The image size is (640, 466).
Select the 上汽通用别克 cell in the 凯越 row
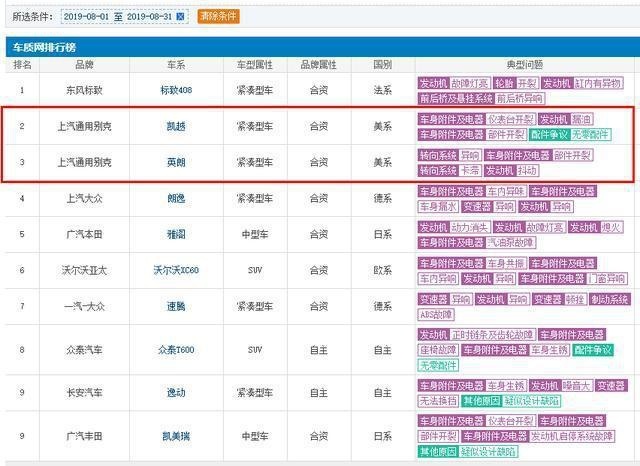coord(84,126)
